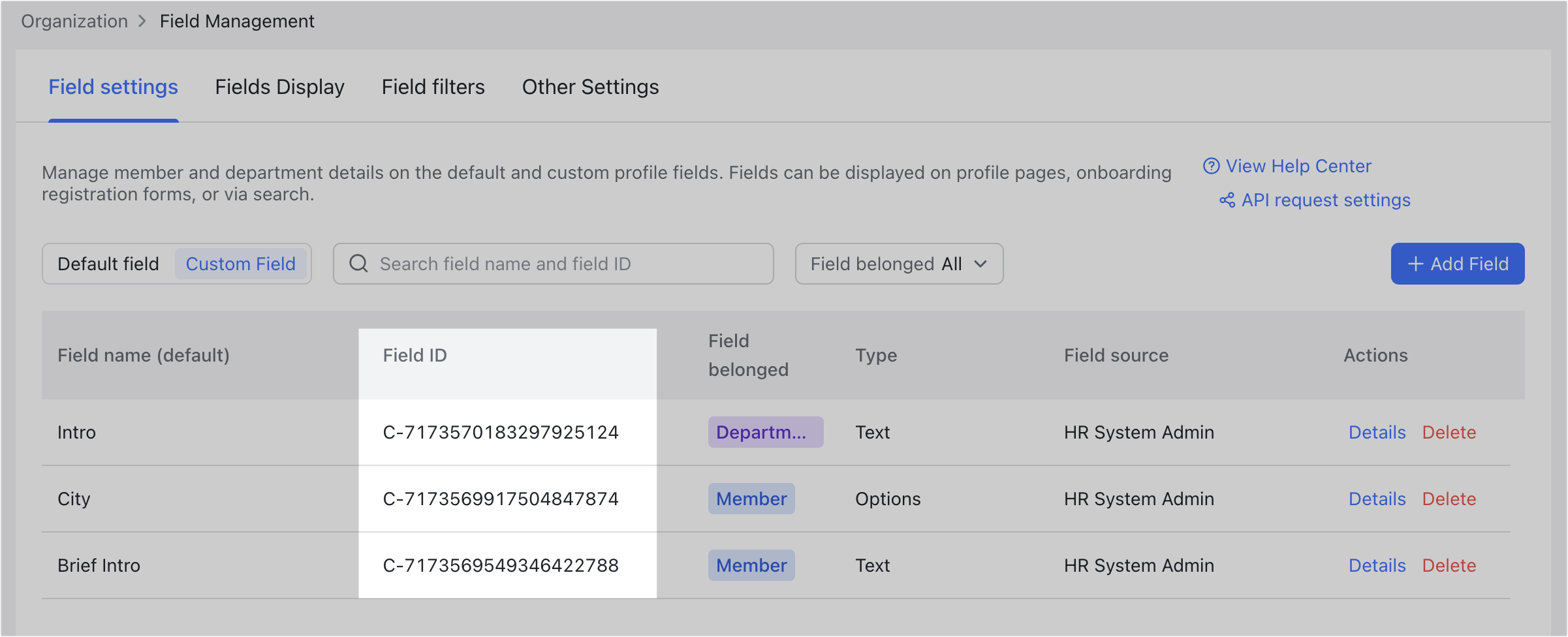
Task: Click the chevron beside Field belonged
Action: [x=982, y=264]
